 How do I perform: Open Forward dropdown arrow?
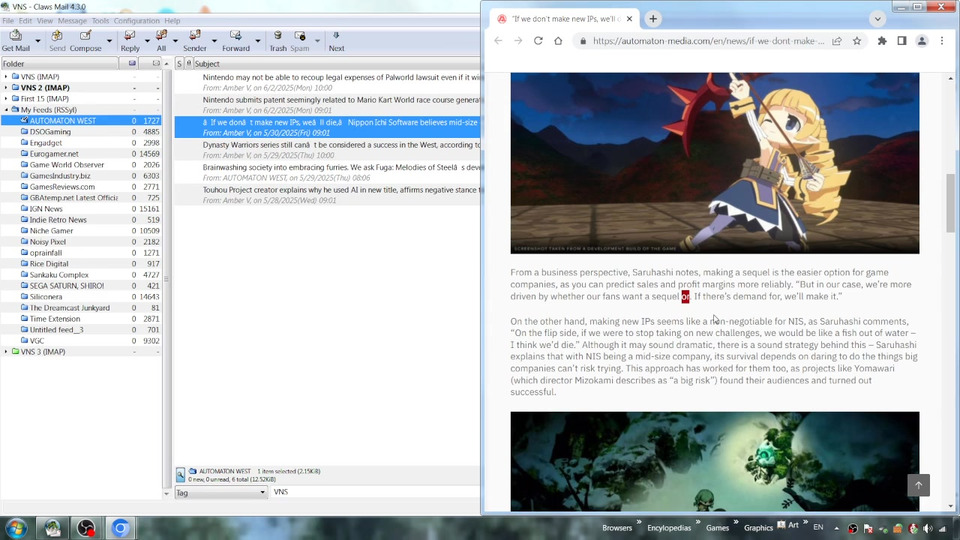tap(258, 41)
